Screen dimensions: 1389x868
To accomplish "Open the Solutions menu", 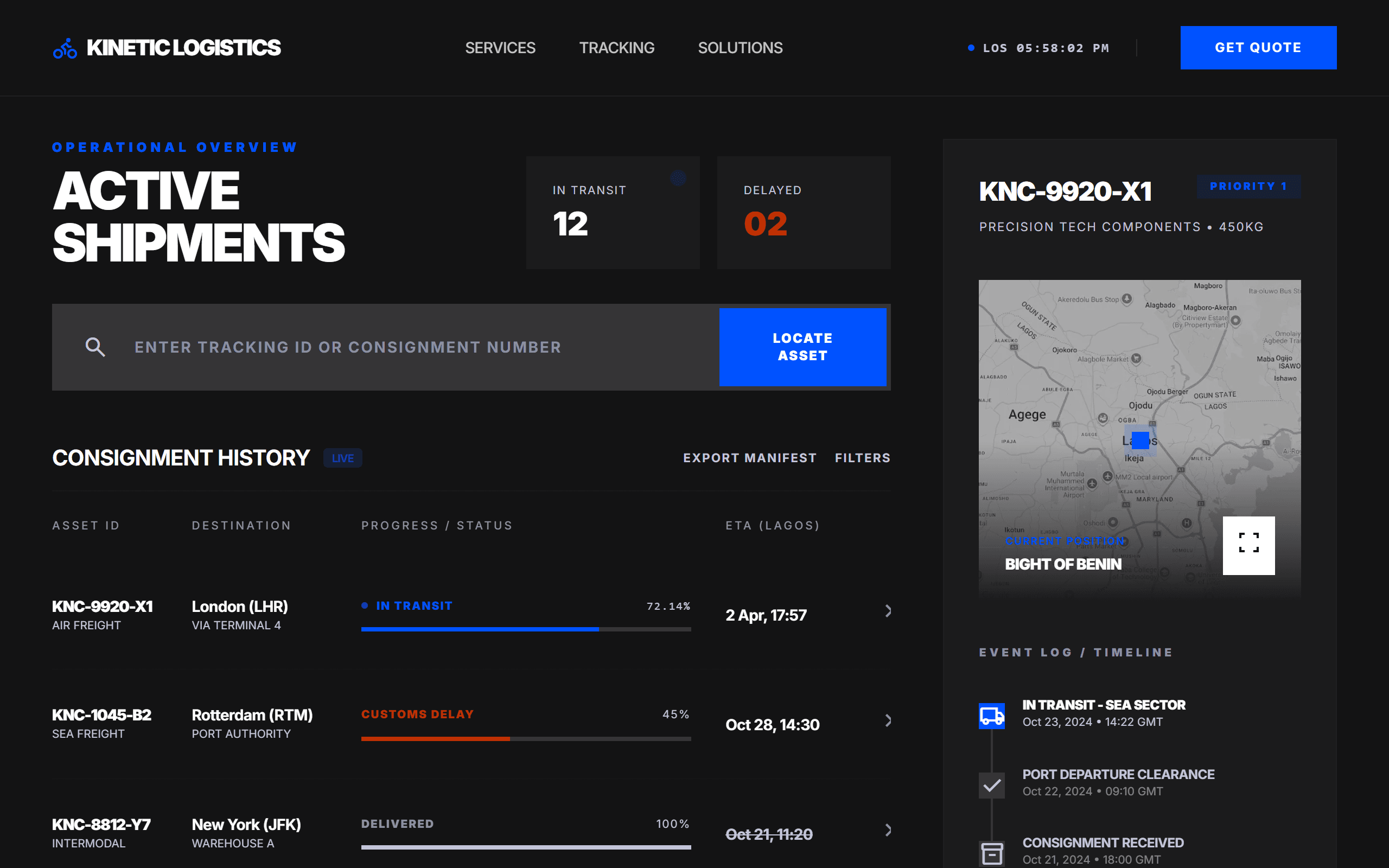I will 740,48.
